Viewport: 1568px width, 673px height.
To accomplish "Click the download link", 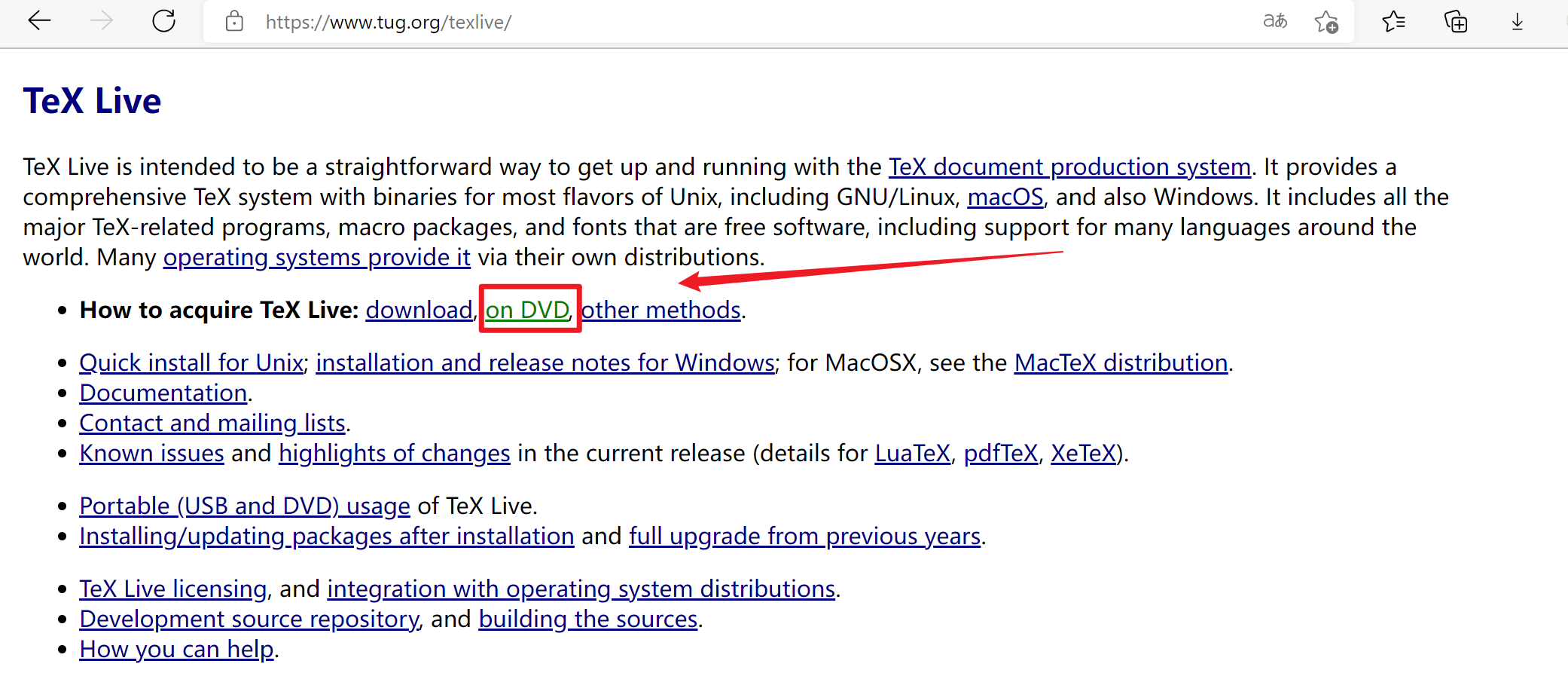I will tap(419, 310).
